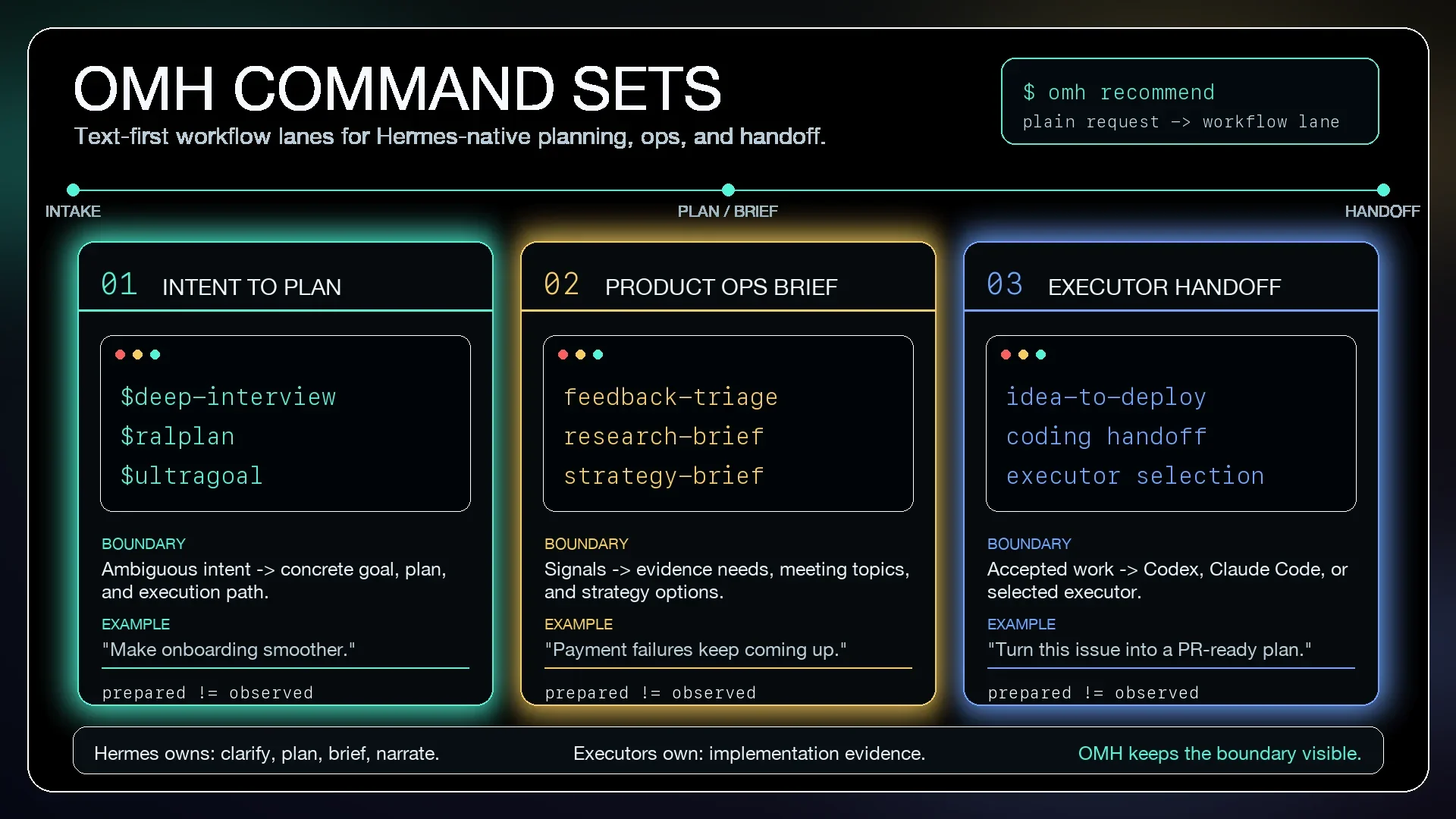
Task: Select the executor selection entry
Action: [x=1135, y=475]
